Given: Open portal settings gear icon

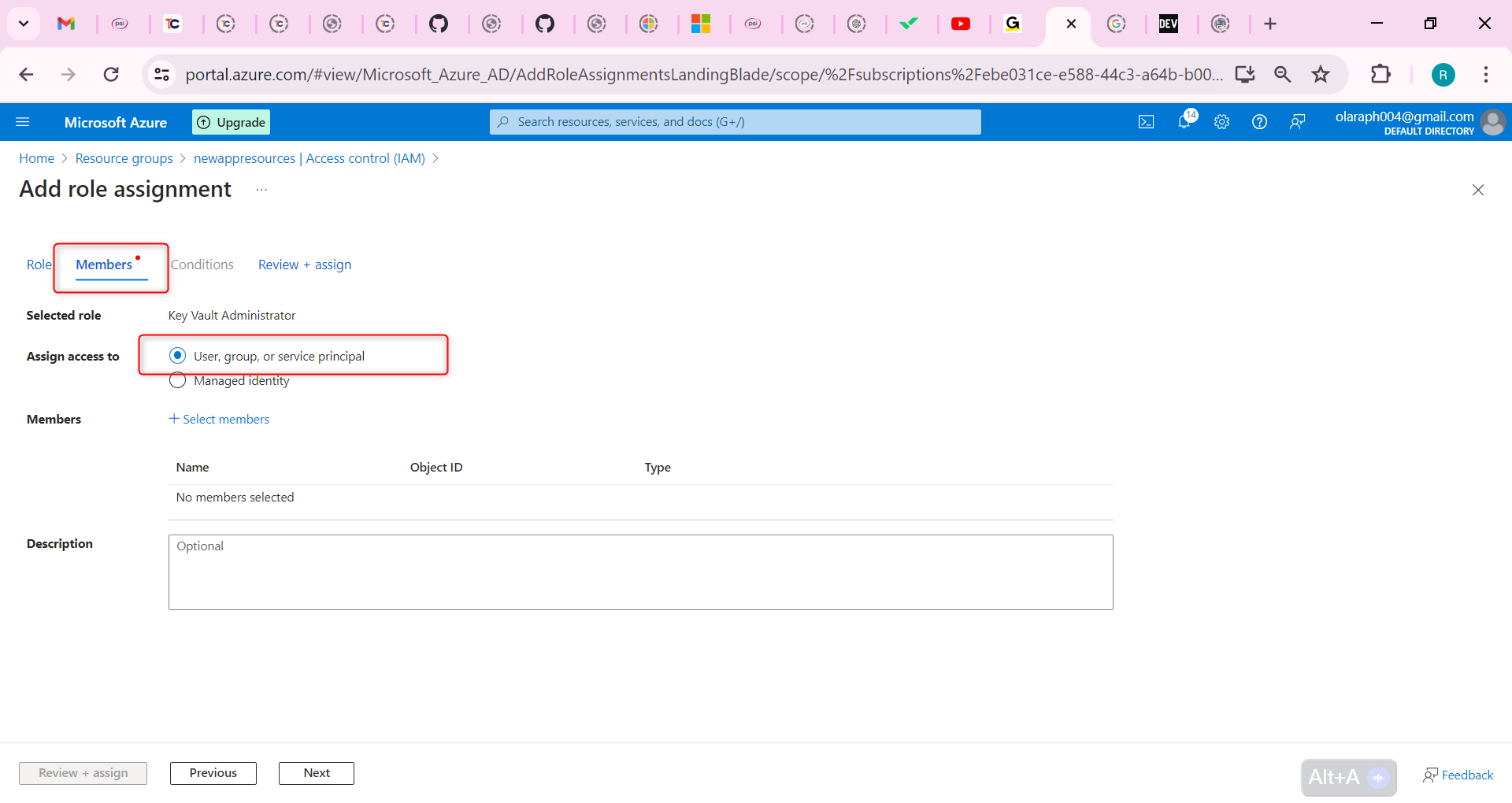Looking at the screenshot, I should point(1221,122).
